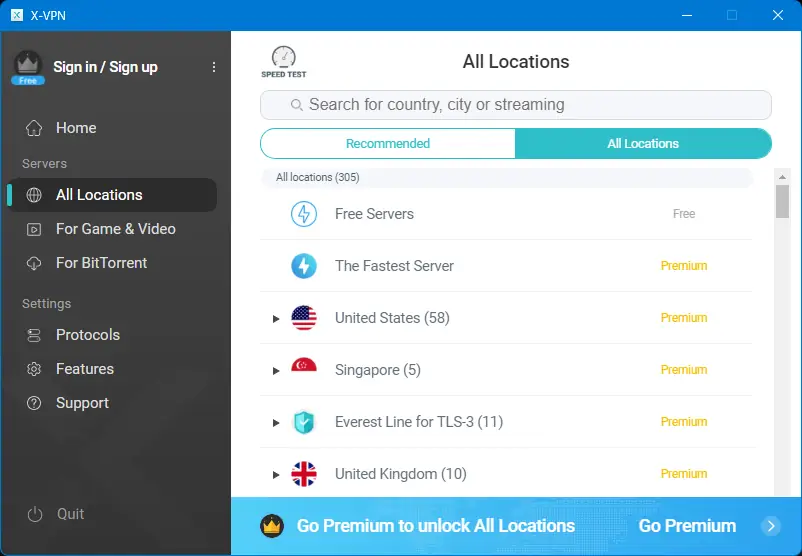Open For Game & Video servers
802x556 pixels.
pos(115,229)
